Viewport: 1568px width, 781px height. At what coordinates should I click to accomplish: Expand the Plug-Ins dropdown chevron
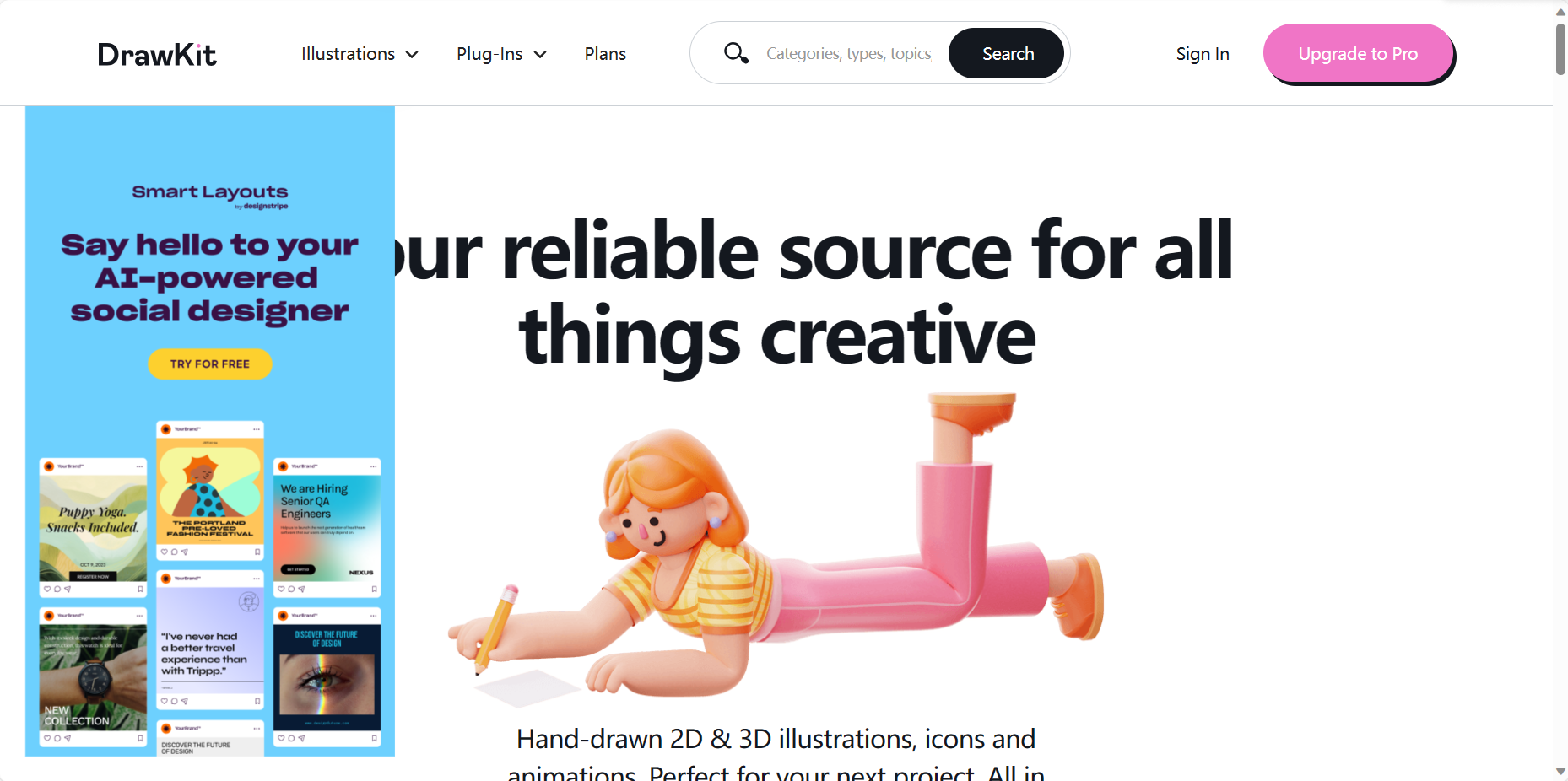tap(540, 55)
